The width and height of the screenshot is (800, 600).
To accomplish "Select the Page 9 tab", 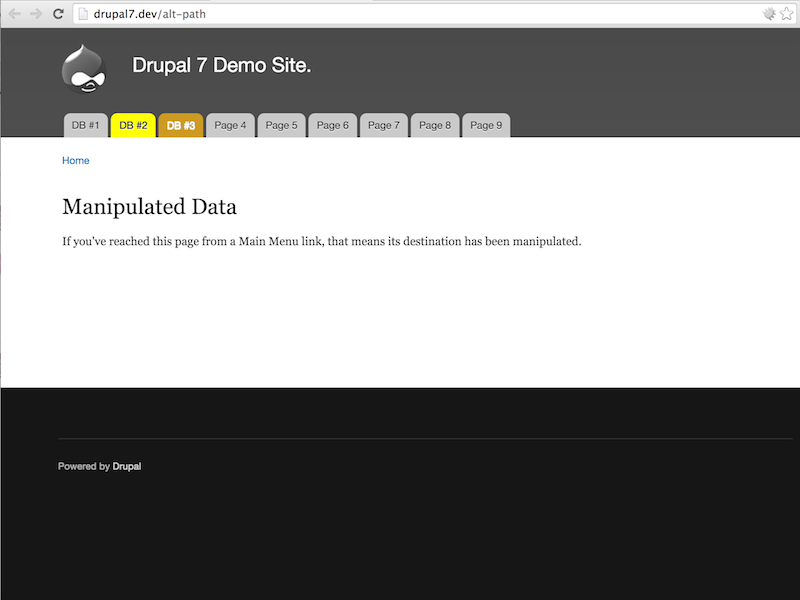I will (x=486, y=125).
